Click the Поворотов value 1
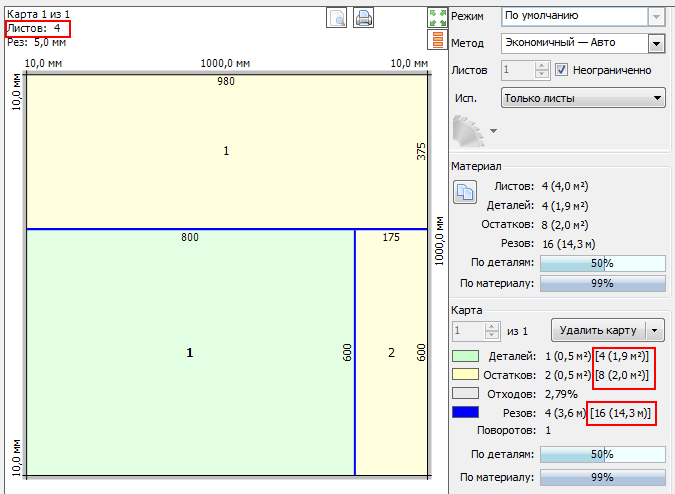The image size is (675, 494). 548,430
